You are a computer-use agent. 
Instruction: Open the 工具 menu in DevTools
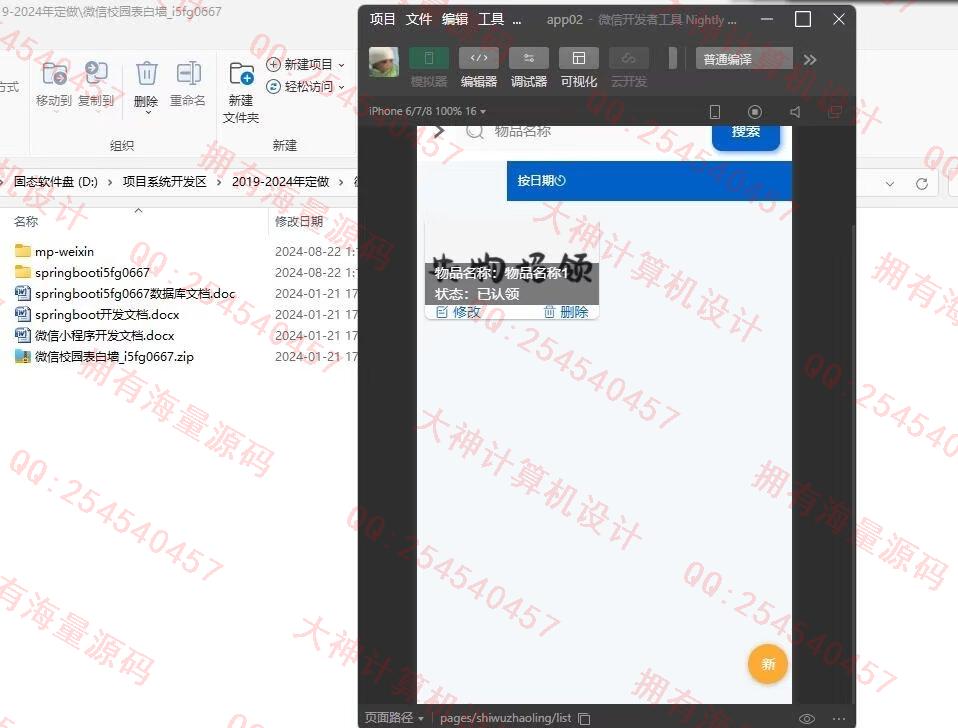(491, 20)
